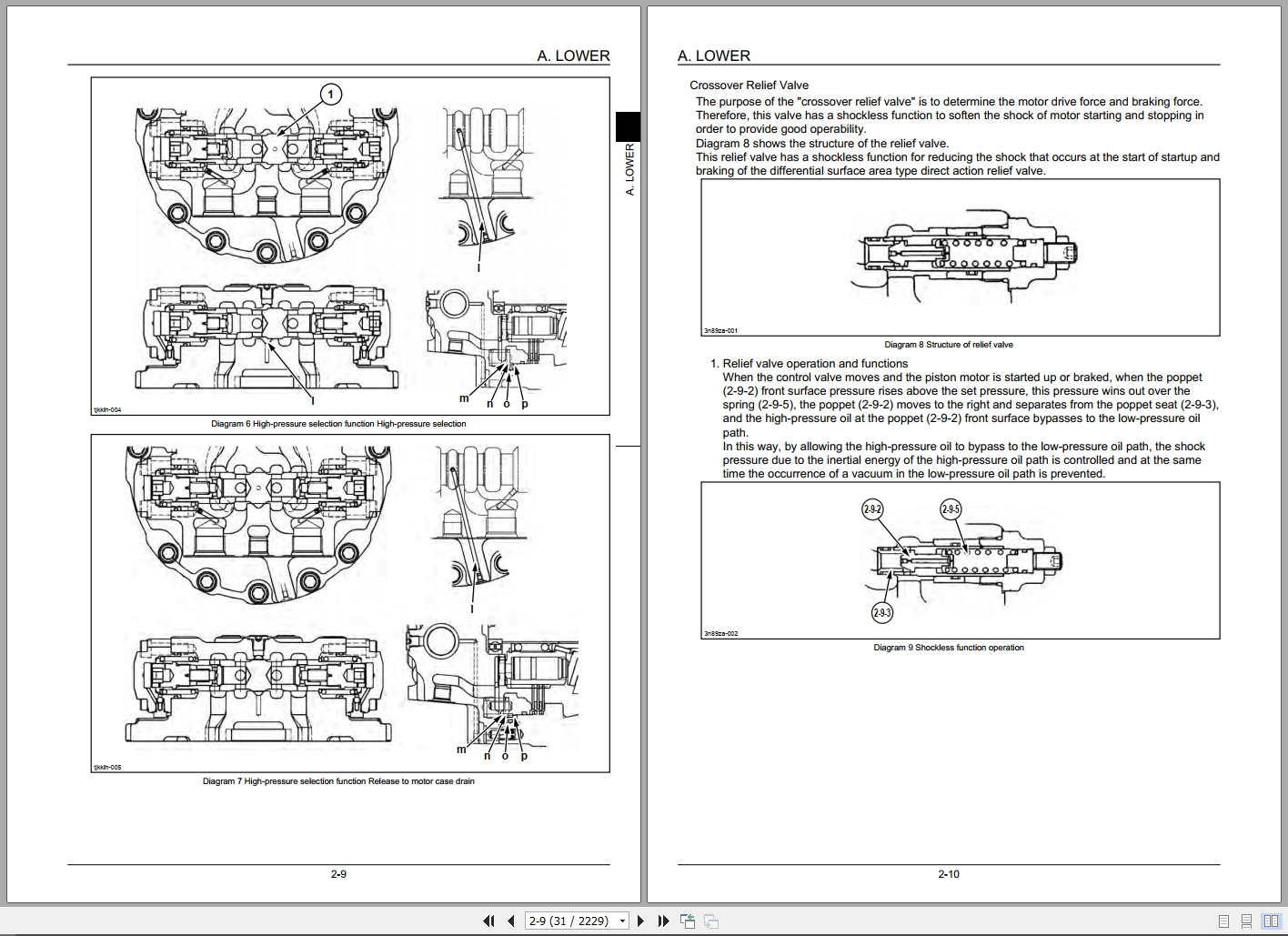Click the 2-9-3 callout in Diagram 9

(x=882, y=612)
